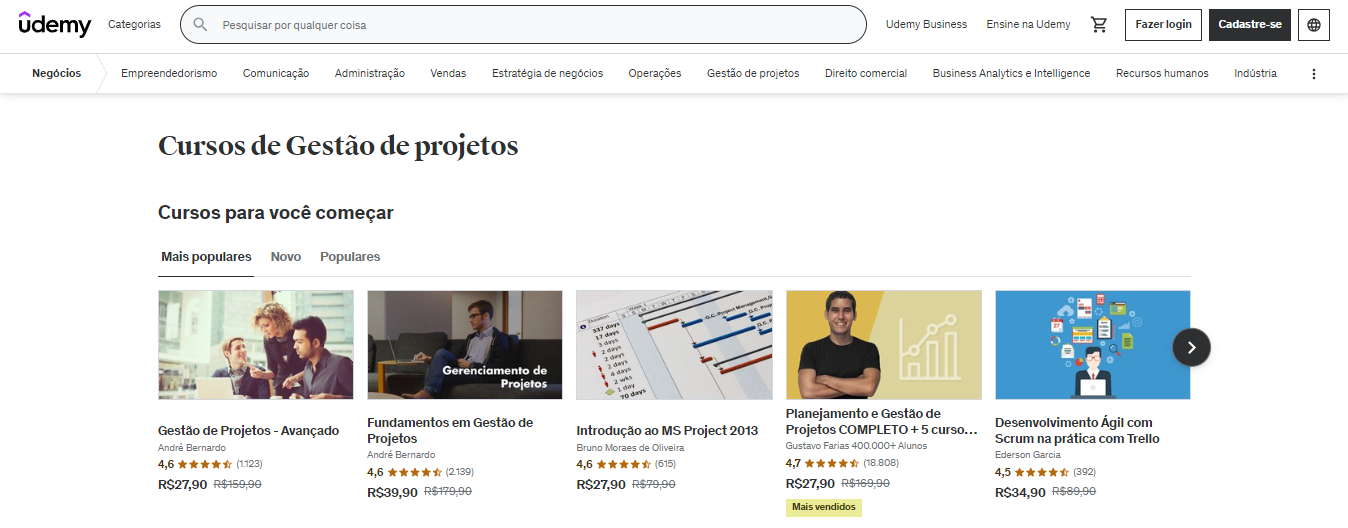Switch to the Novo tab
Screen dimensions: 1348x528
pyautogui.click(x=286, y=257)
